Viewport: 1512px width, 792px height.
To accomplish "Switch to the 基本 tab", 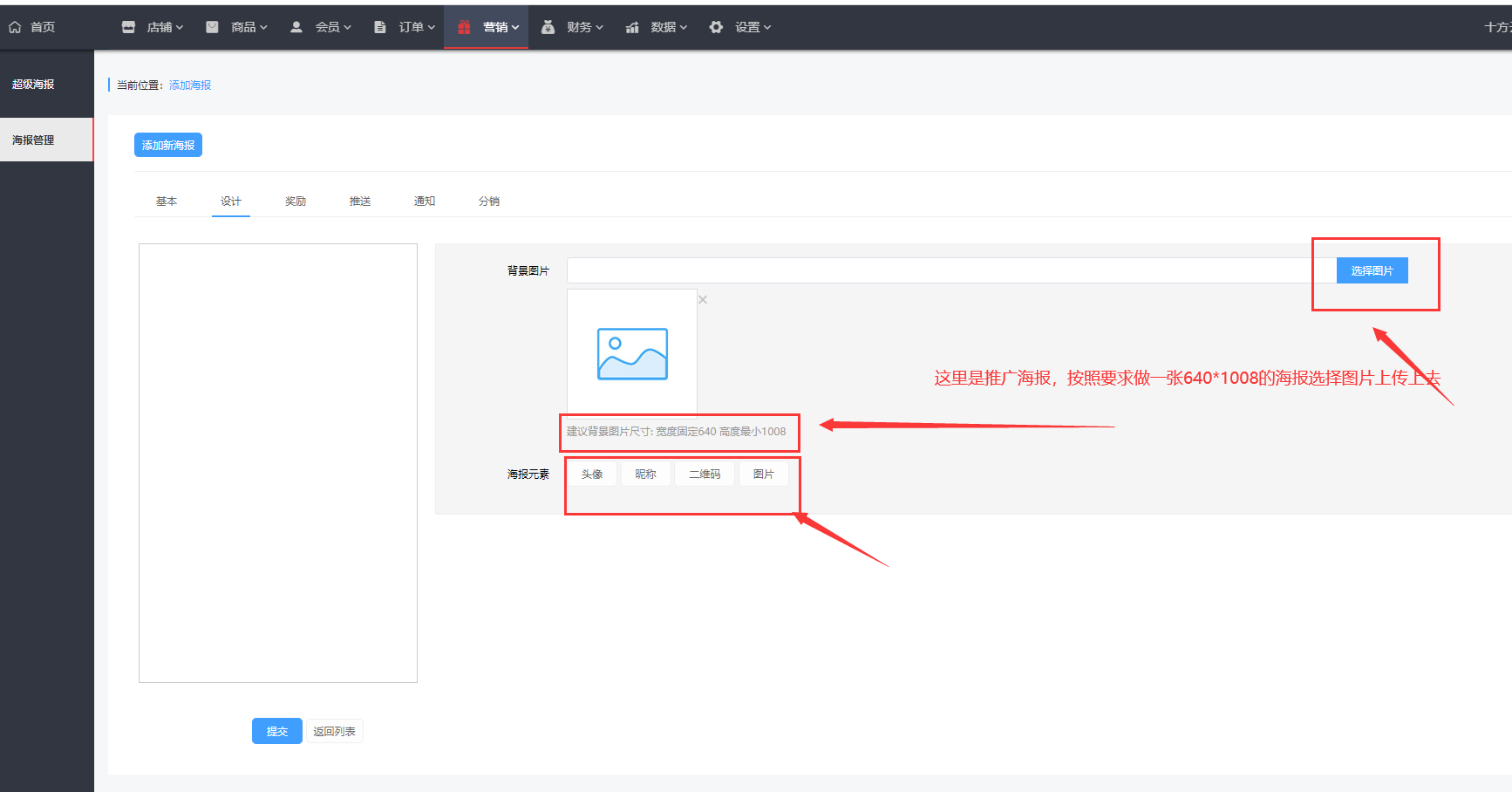I will point(167,201).
